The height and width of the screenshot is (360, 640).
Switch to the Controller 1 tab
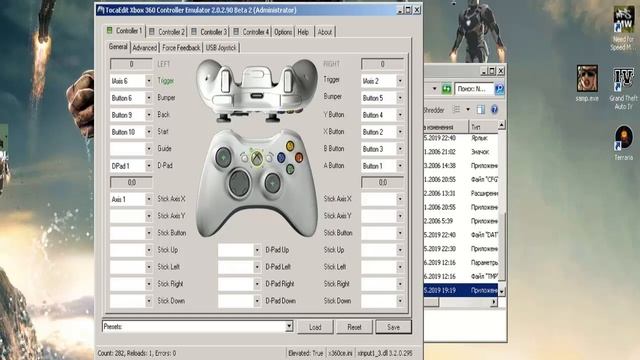(x=125, y=31)
